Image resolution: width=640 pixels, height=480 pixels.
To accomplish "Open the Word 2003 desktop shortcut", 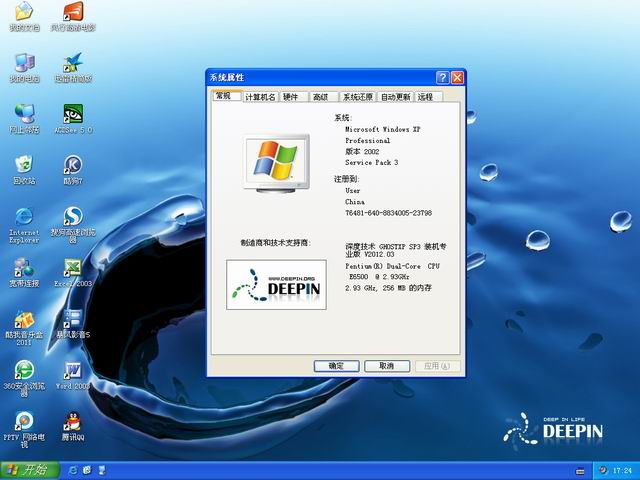I will (x=72, y=371).
